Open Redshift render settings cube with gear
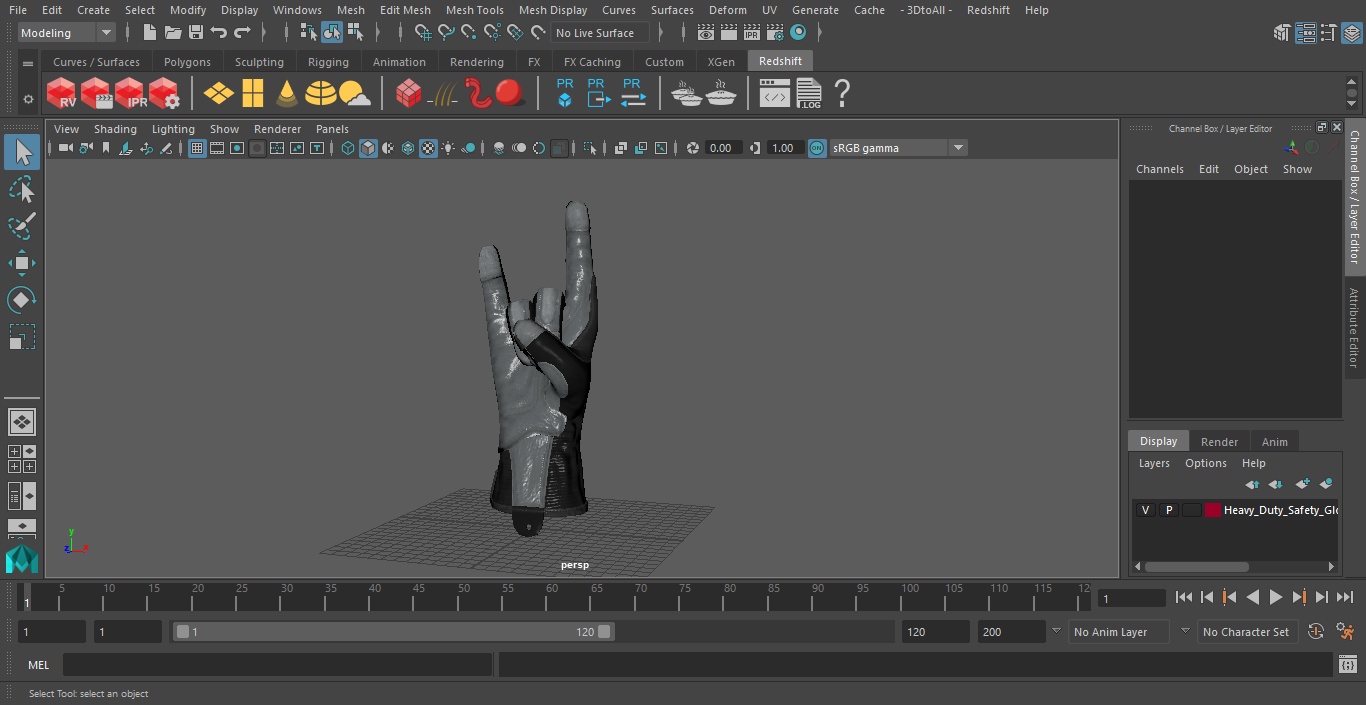Viewport: 1366px width, 705px height. coord(164,93)
